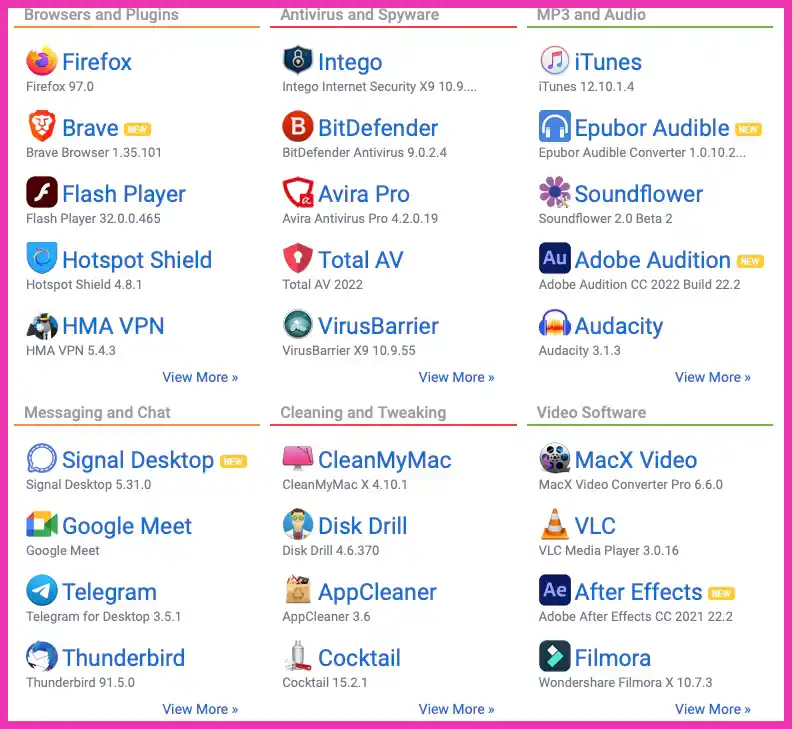
Task: Click the NEW badge beside After Effects
Action: (721, 593)
